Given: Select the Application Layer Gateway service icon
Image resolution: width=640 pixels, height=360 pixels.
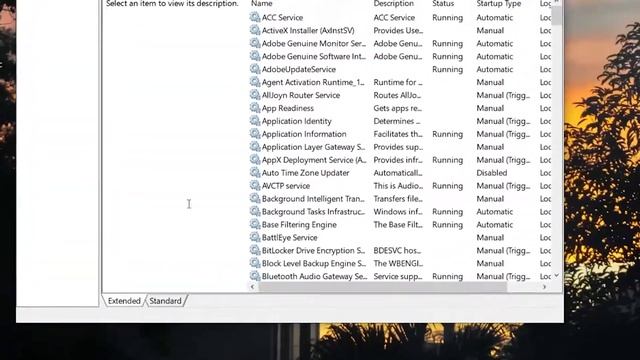Looking at the screenshot, I should pos(255,147).
